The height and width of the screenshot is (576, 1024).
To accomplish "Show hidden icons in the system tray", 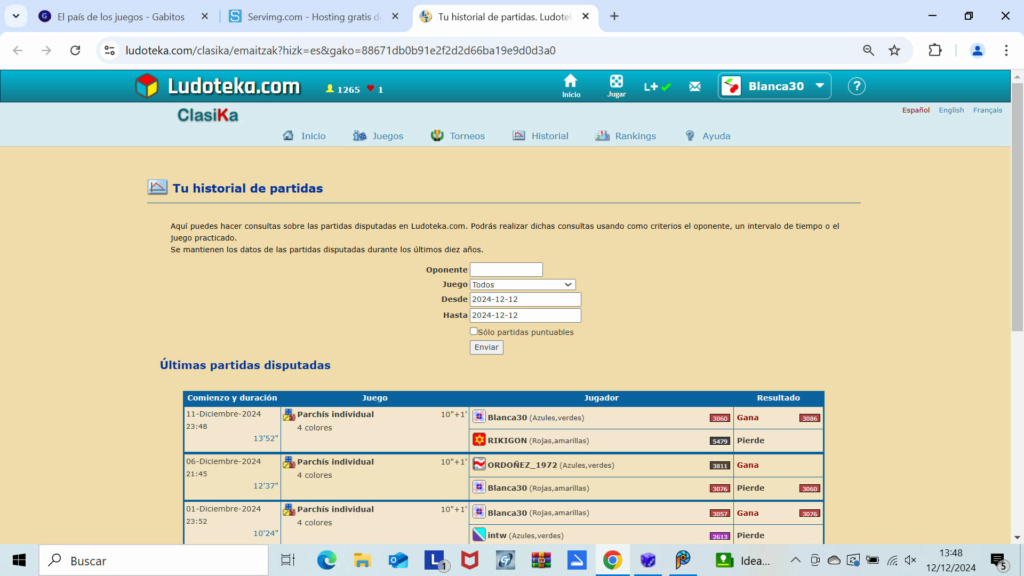I will (795, 560).
